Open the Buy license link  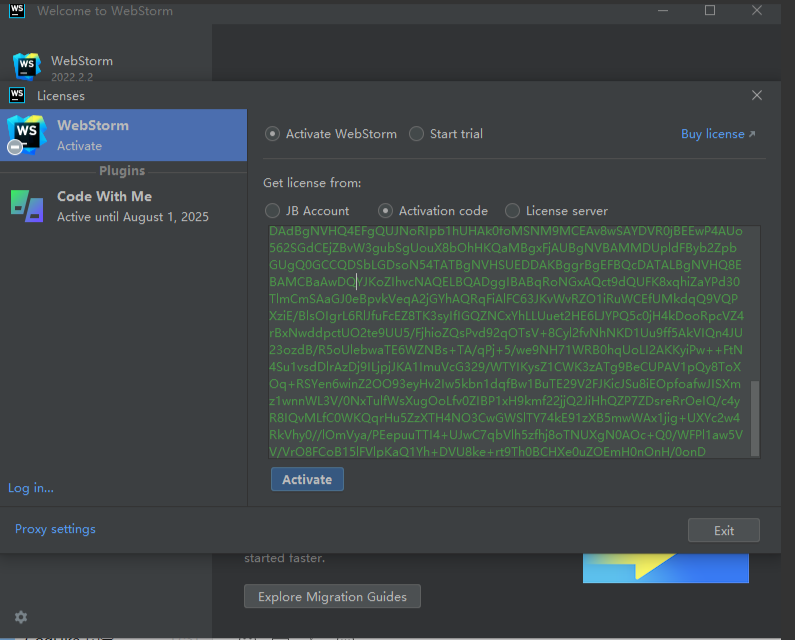tap(718, 134)
